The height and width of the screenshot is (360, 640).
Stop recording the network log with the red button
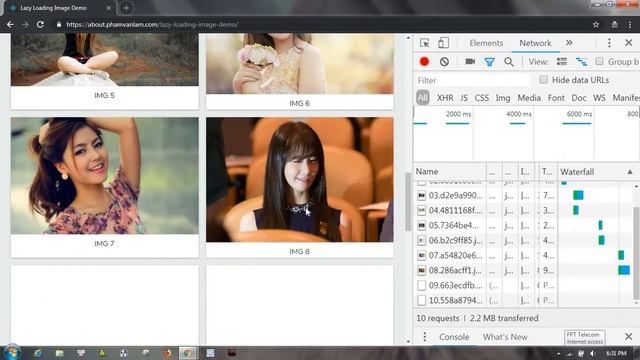[424, 62]
